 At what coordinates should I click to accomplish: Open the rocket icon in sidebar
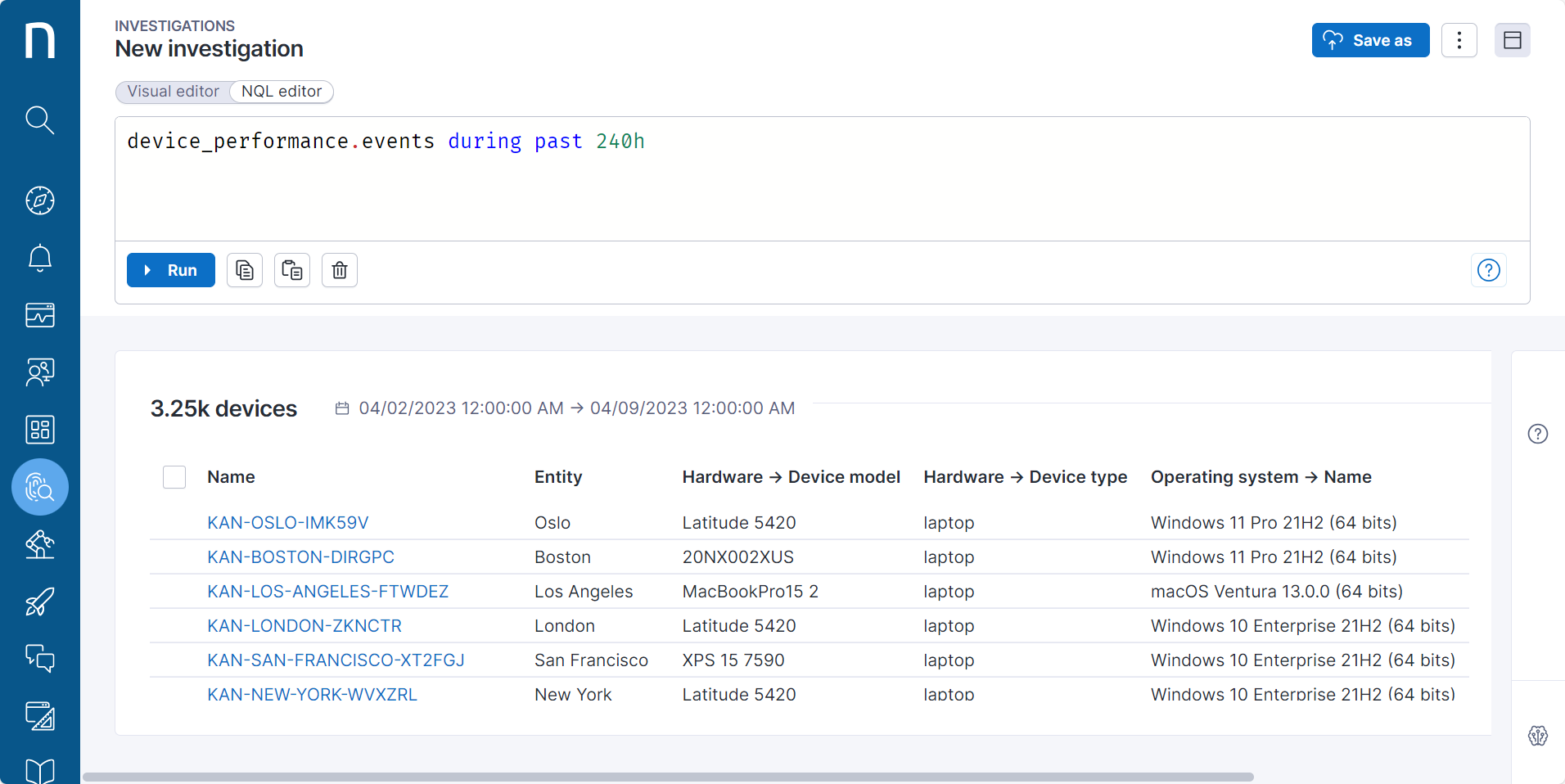pos(39,602)
